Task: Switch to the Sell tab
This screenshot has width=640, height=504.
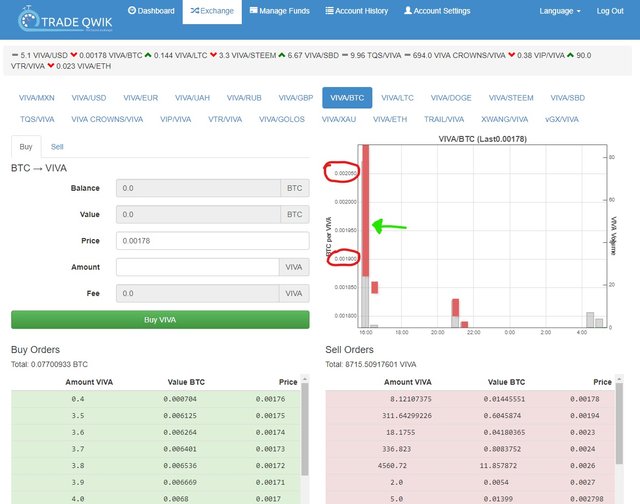Action: tap(57, 147)
